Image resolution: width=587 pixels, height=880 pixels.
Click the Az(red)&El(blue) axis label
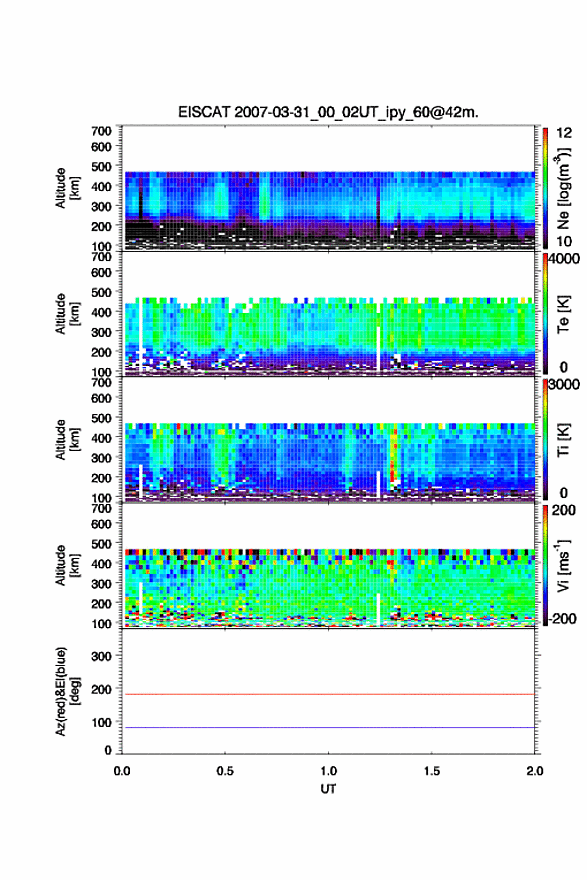67,691
